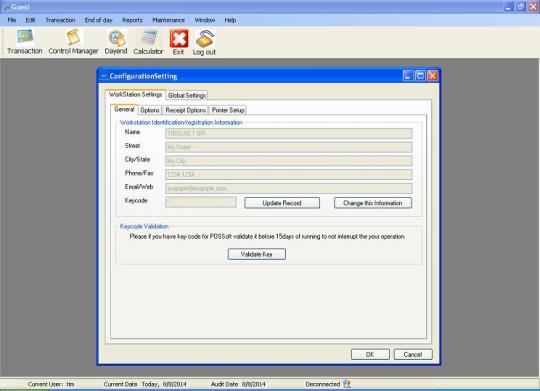
Task: Click the Guest window title icon
Action: [x=6, y=7]
